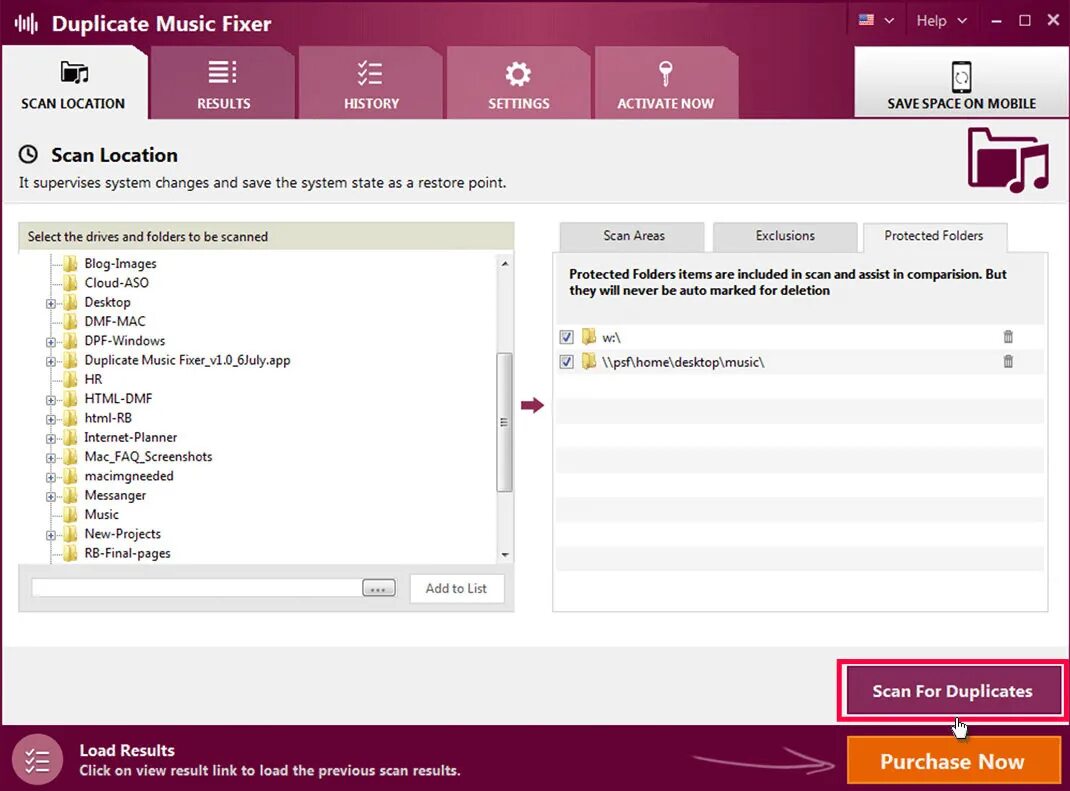Expand the DPF-Windows folder node
This screenshot has height=791, width=1070.
click(51, 342)
